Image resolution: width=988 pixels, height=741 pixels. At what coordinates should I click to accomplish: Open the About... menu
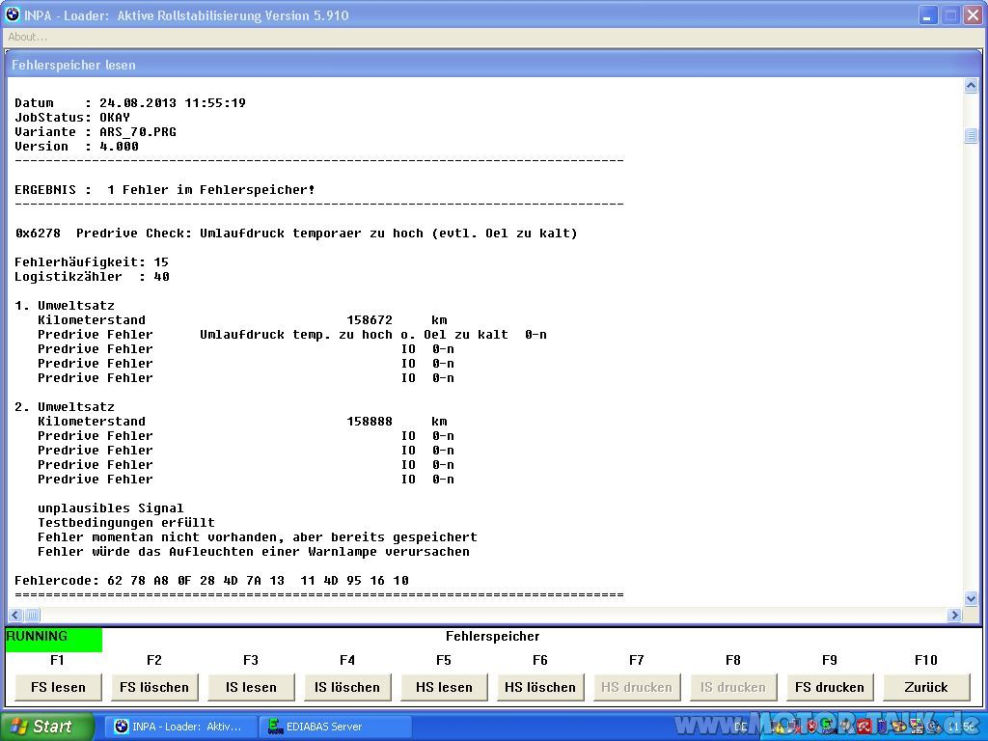click(27, 37)
